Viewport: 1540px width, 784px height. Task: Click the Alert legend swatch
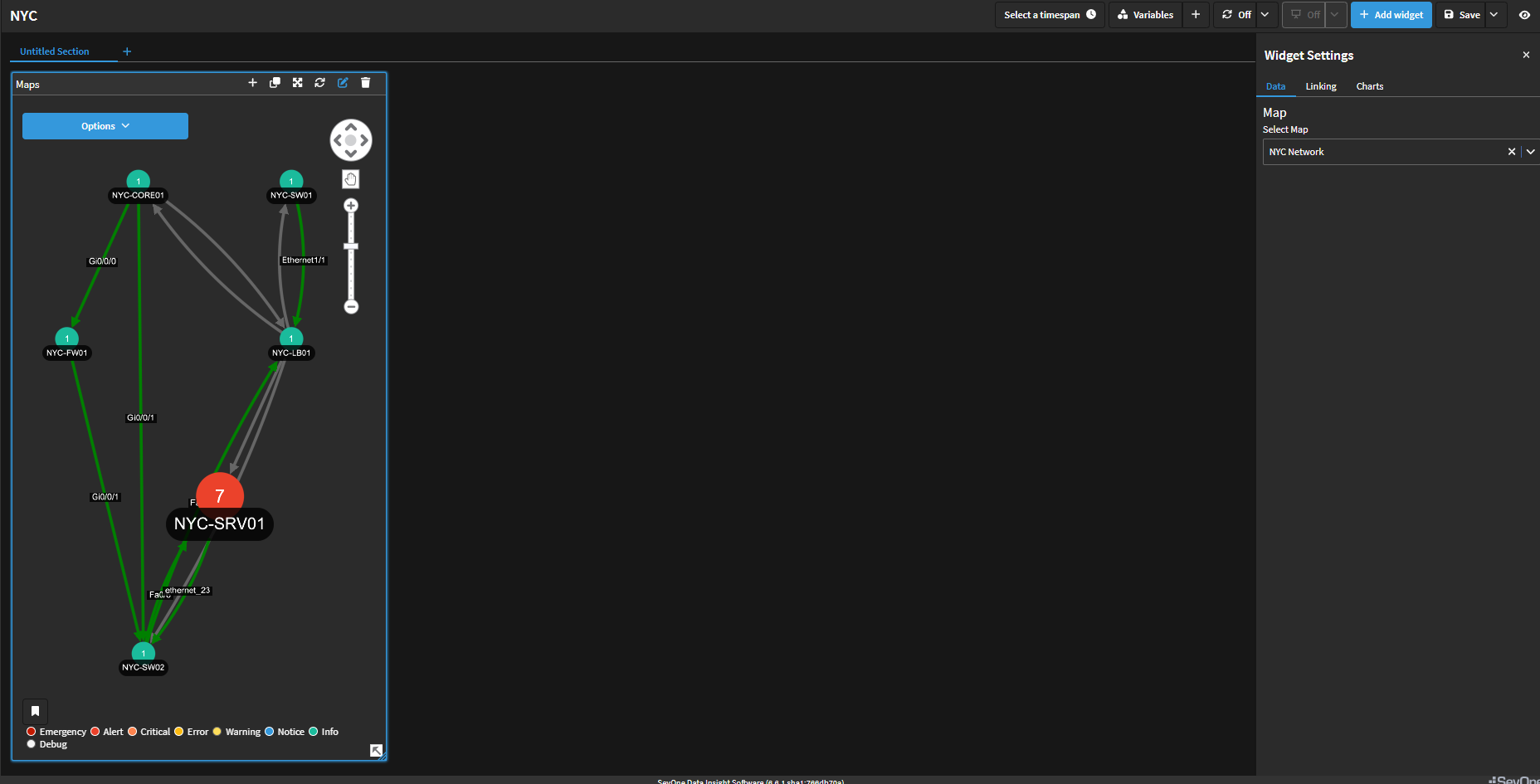point(95,732)
